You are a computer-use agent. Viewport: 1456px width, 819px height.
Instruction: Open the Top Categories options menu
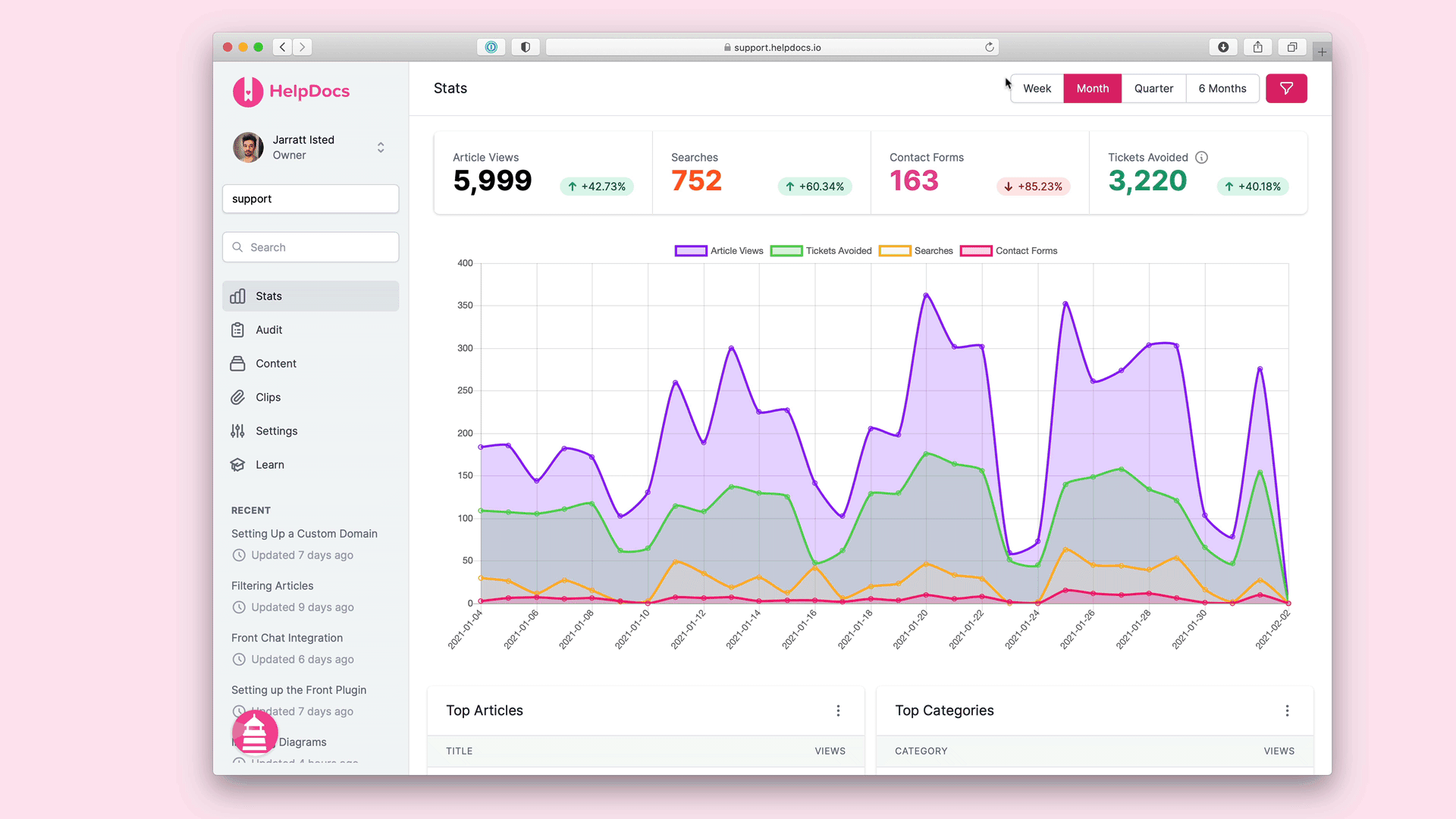point(1287,711)
